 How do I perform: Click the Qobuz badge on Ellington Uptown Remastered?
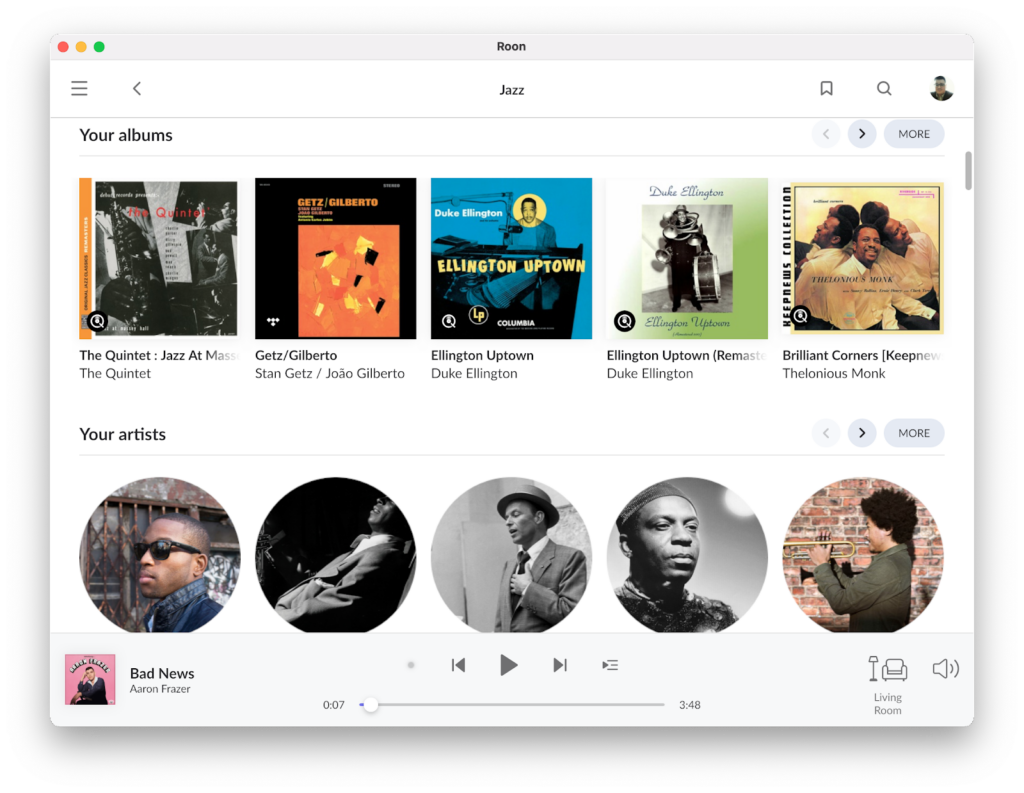624,321
